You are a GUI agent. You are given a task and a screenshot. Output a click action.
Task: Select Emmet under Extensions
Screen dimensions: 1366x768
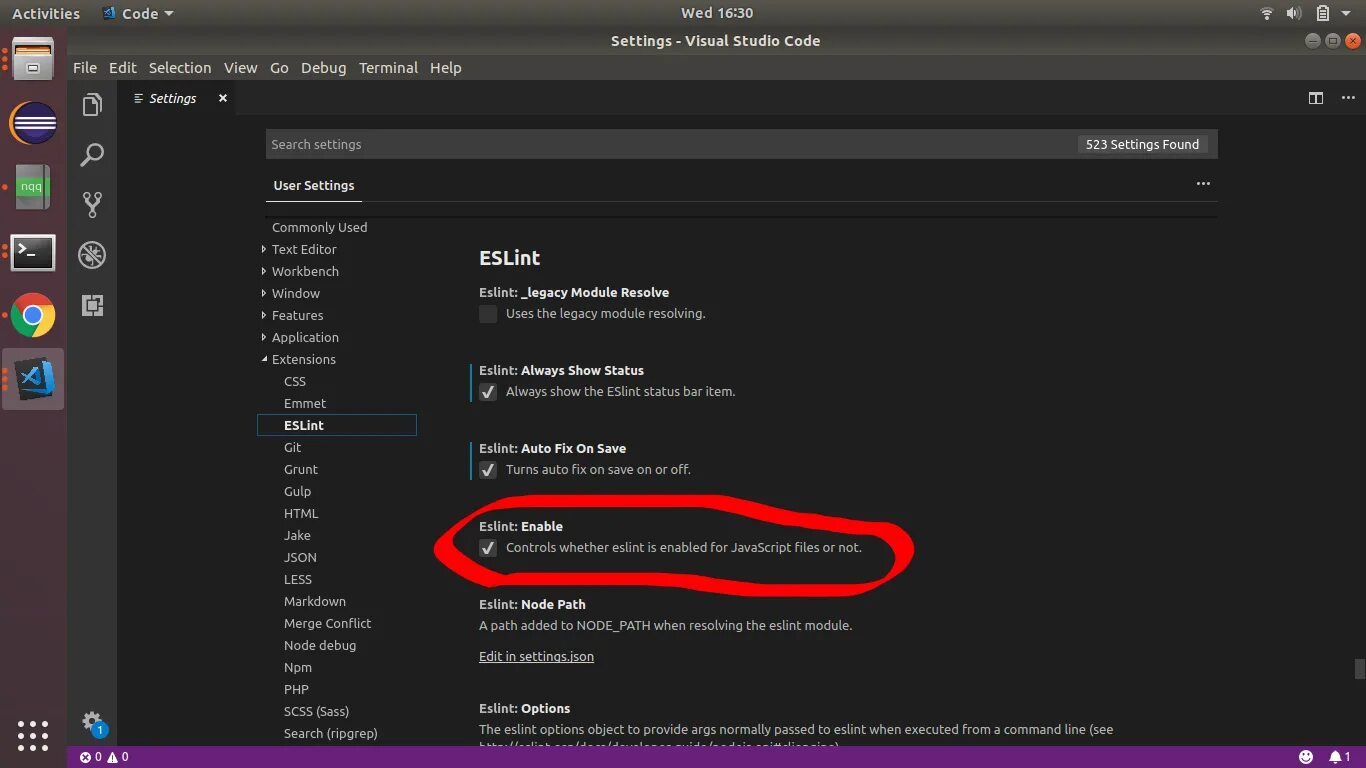[x=305, y=403]
